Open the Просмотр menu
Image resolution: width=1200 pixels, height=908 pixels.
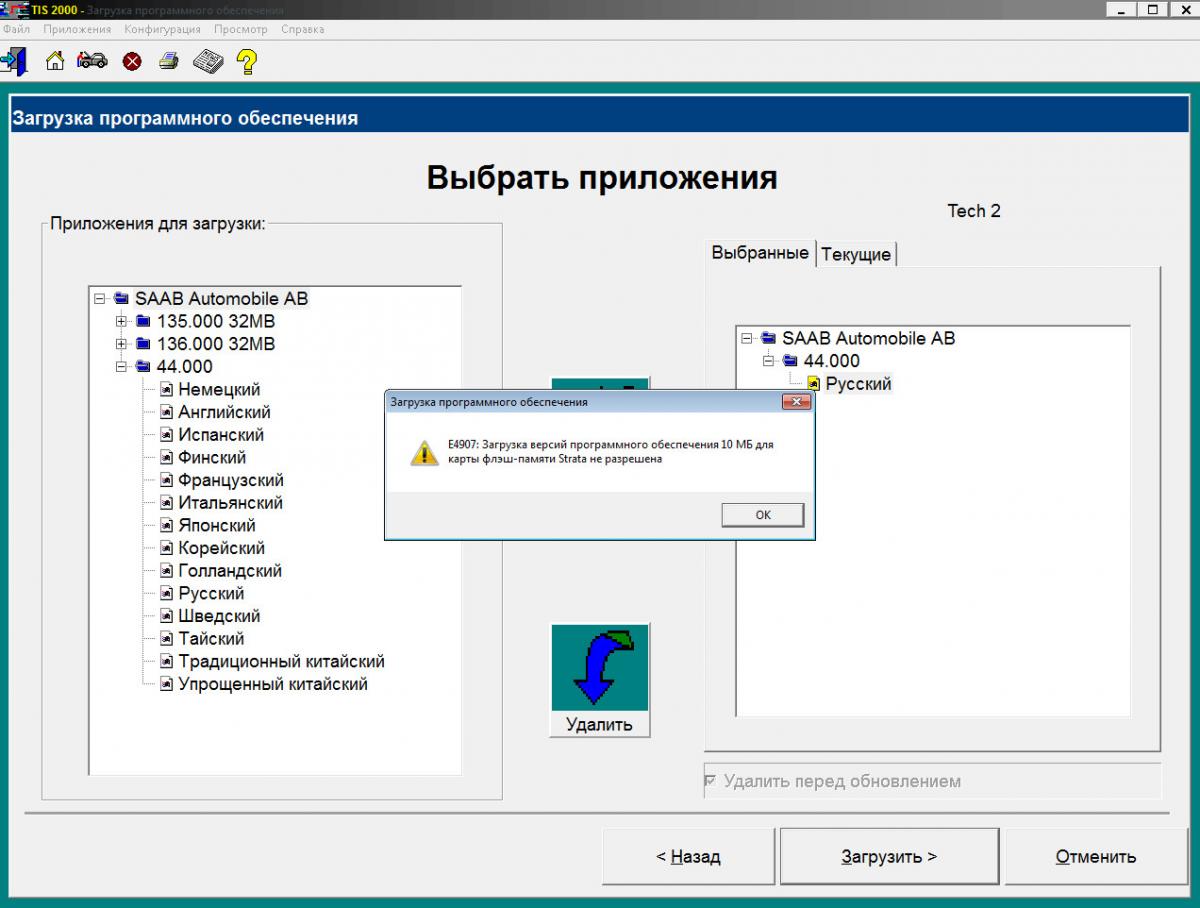click(241, 29)
